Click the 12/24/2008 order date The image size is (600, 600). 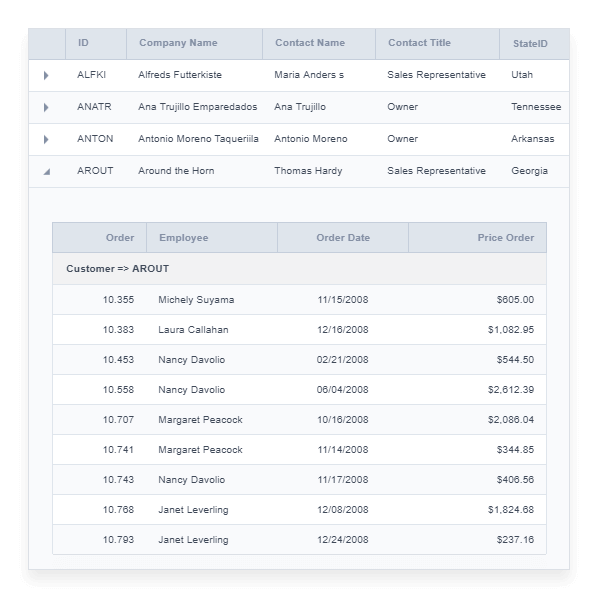[343, 540]
